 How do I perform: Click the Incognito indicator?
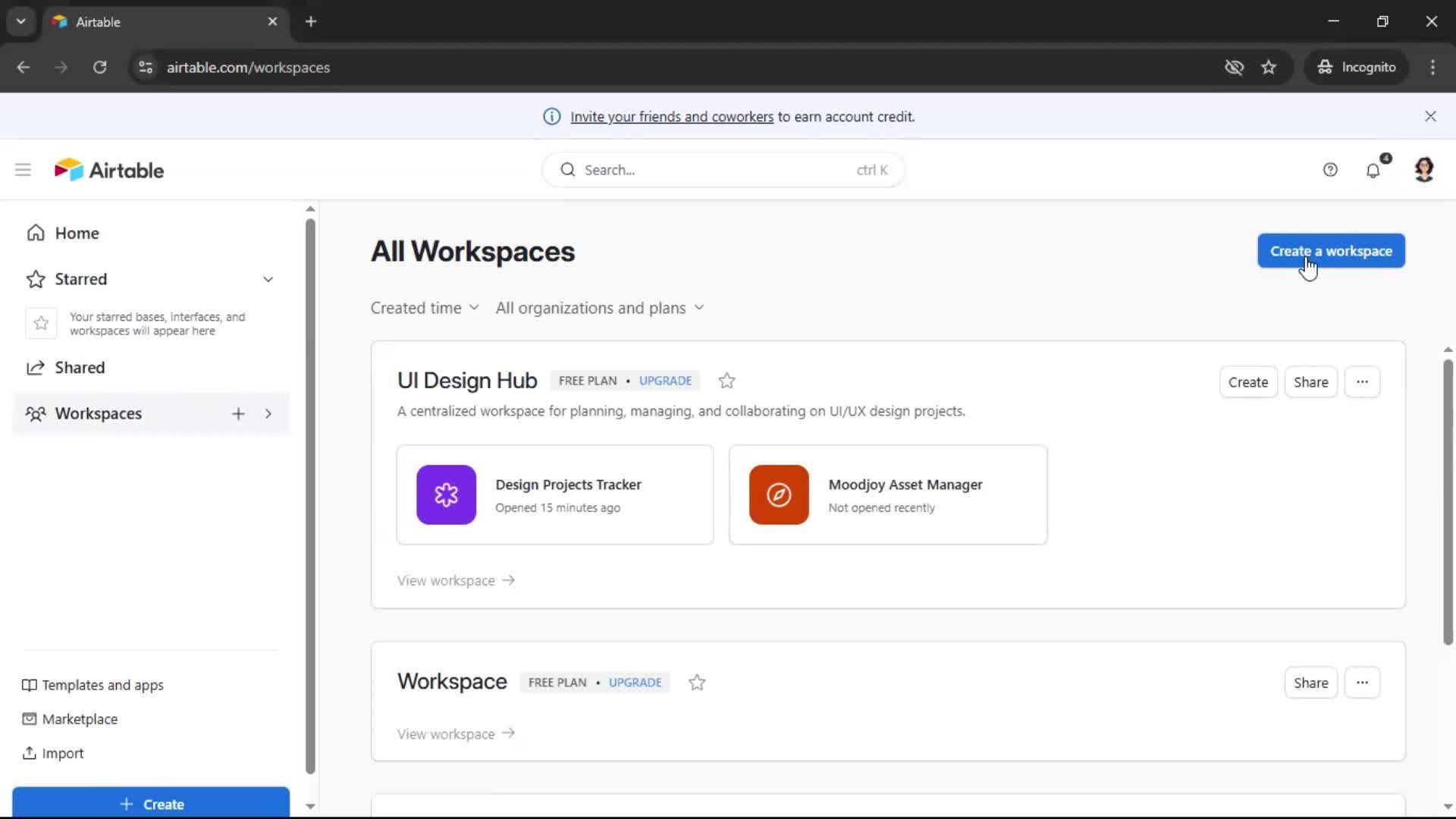pos(1356,67)
